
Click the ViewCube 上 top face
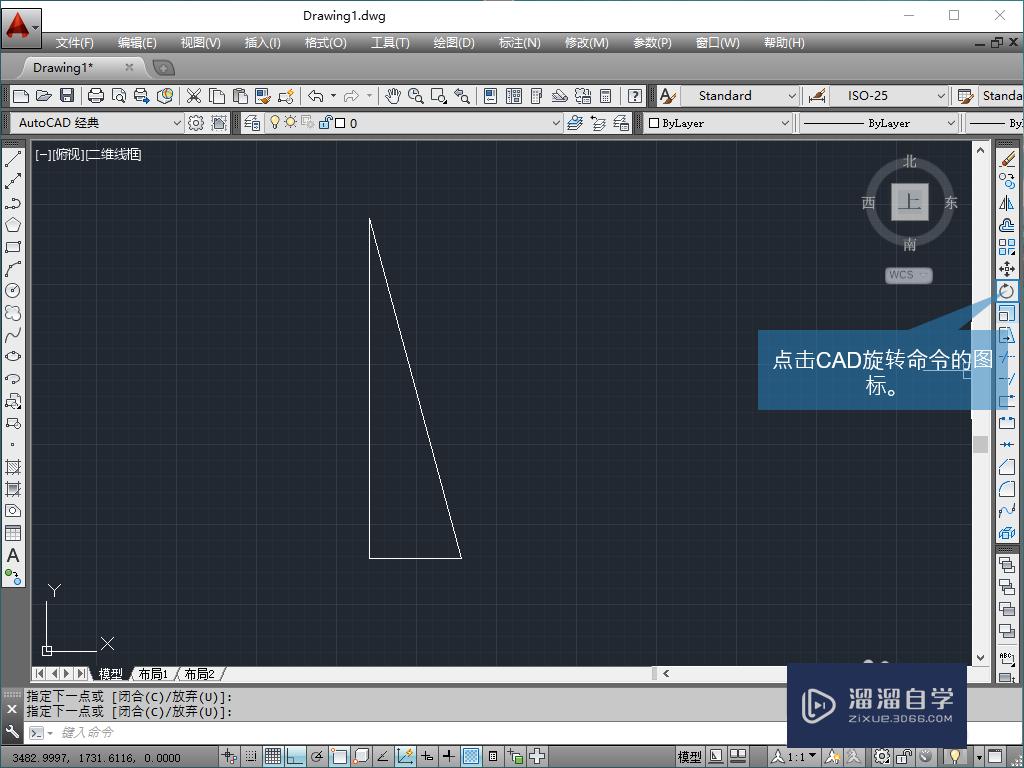909,202
